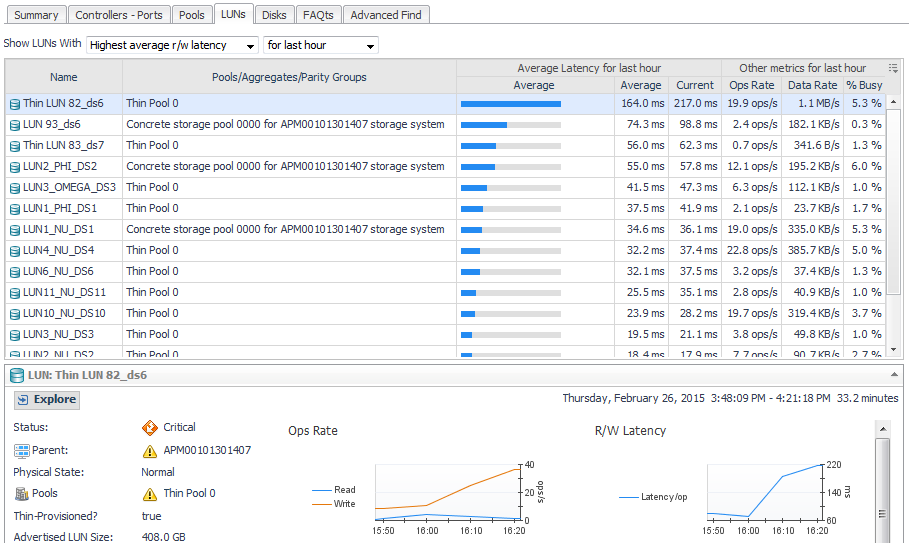Open the Controllers - Ports tab

118,15
